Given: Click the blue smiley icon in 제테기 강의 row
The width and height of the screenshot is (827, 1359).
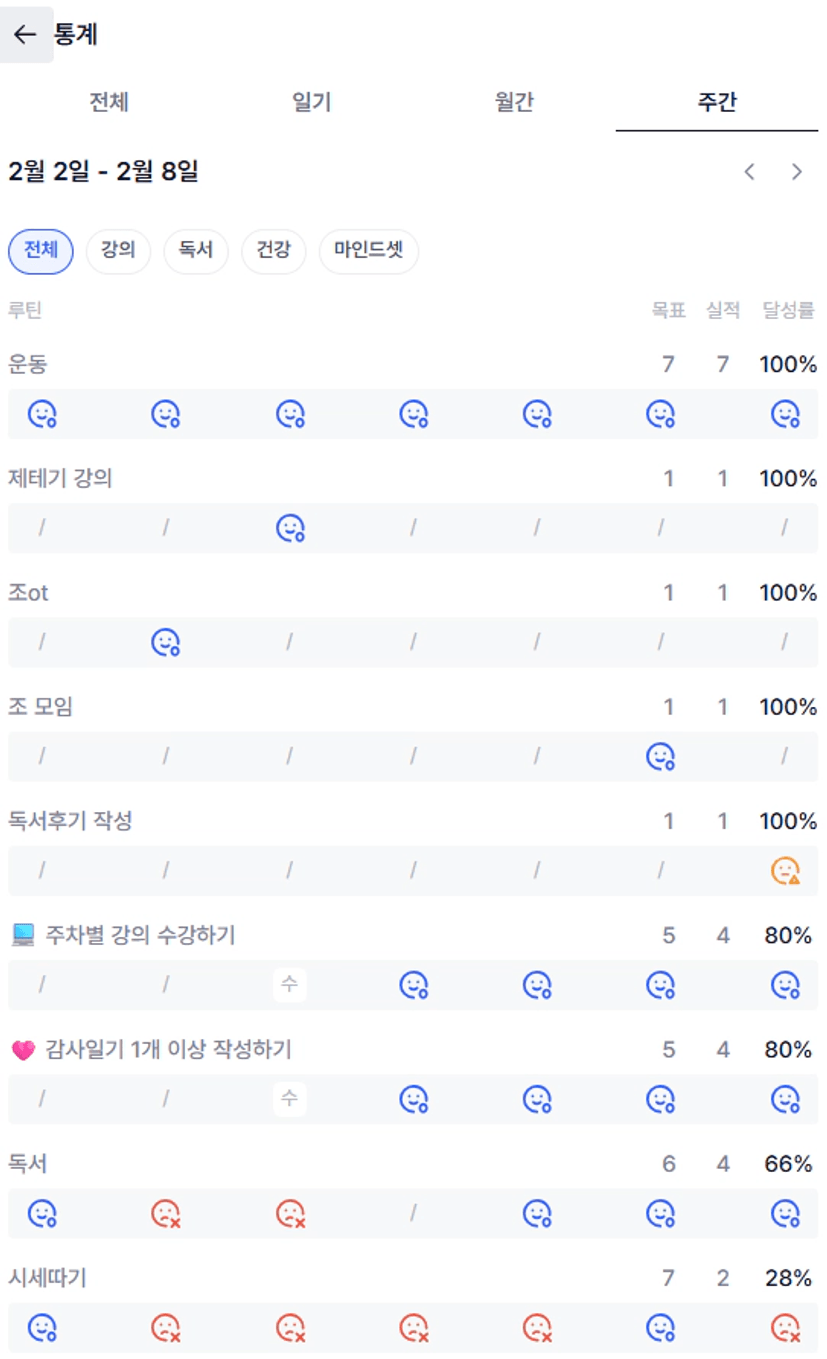Looking at the screenshot, I should [x=290, y=528].
